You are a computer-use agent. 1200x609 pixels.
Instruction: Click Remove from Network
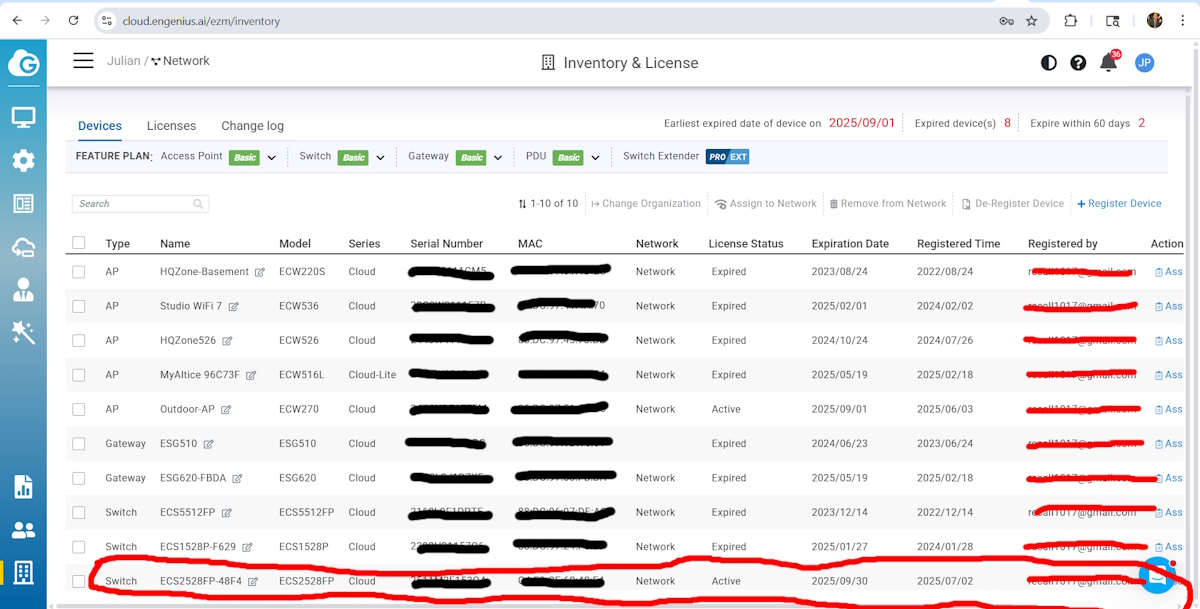pyautogui.click(x=887, y=204)
